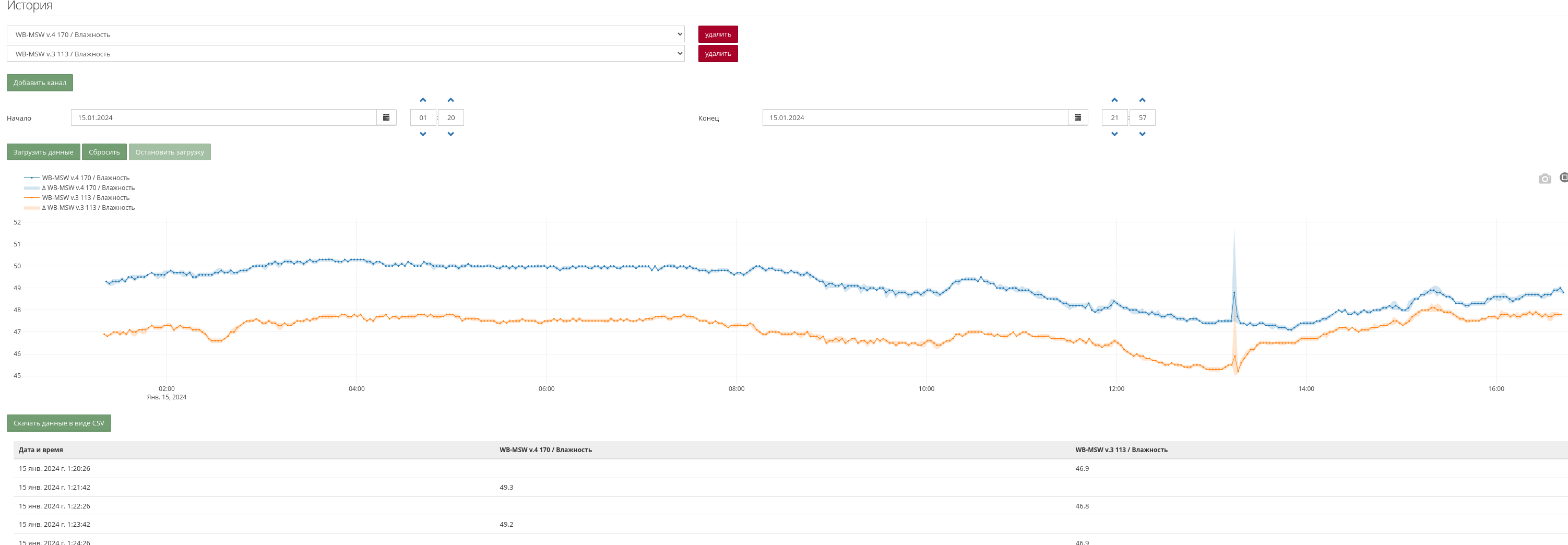Reset the form with Сбросить
Viewport: 1568px width, 545px height.
(x=104, y=152)
